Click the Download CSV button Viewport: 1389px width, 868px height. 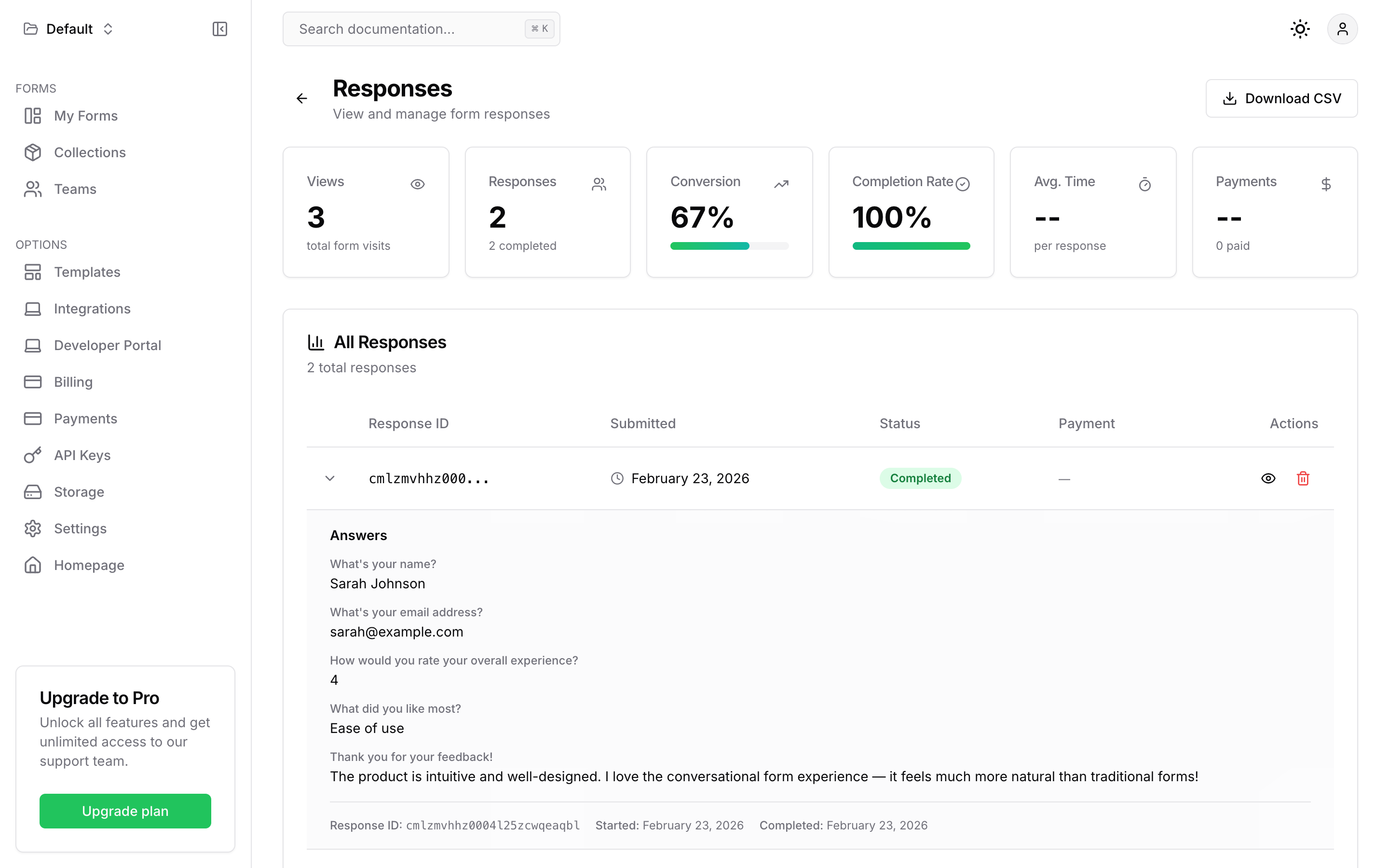tap(1281, 98)
